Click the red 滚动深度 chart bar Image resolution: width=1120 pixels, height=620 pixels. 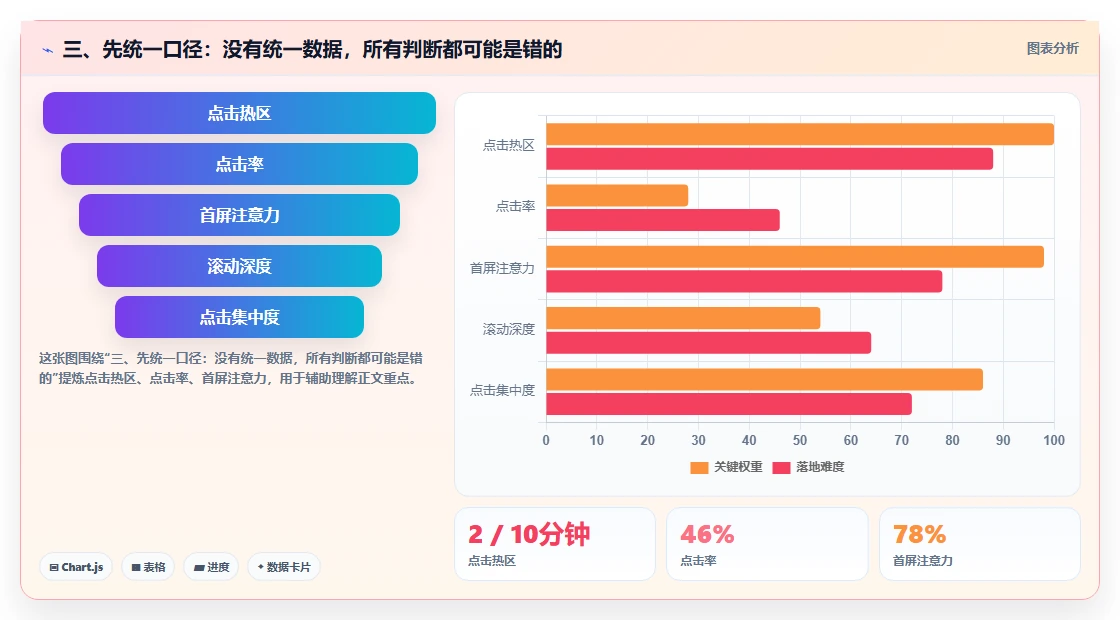[709, 343]
